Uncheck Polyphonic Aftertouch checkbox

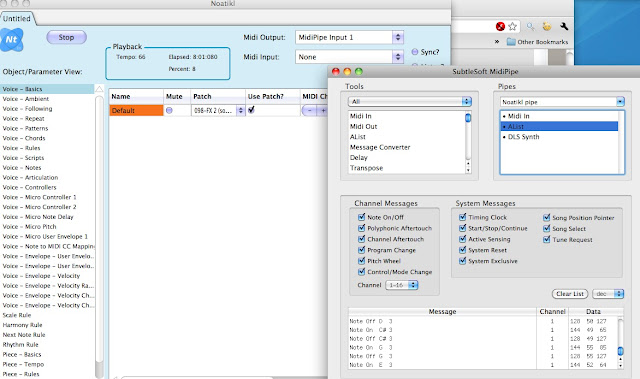361,228
